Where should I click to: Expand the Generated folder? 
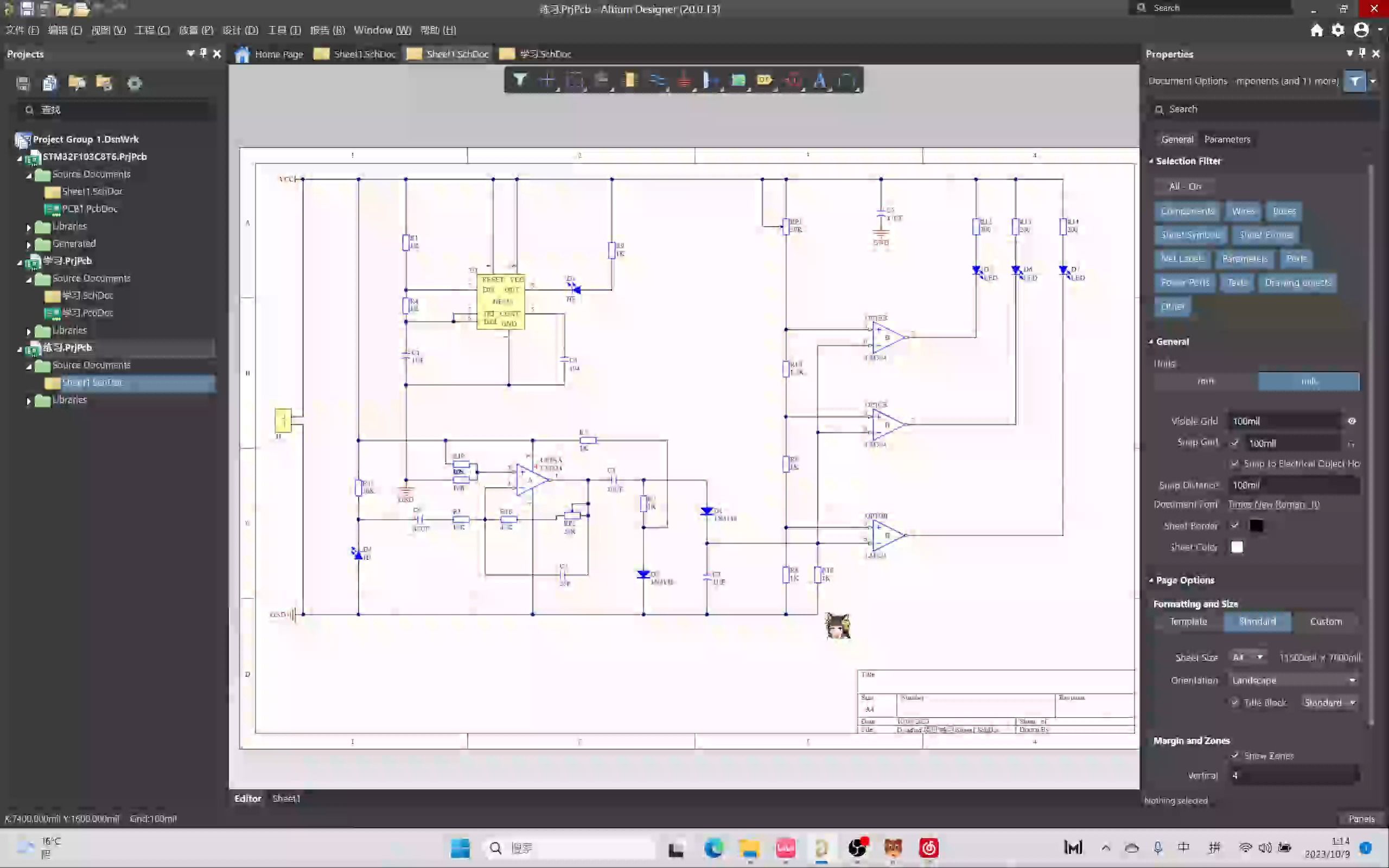(x=28, y=245)
